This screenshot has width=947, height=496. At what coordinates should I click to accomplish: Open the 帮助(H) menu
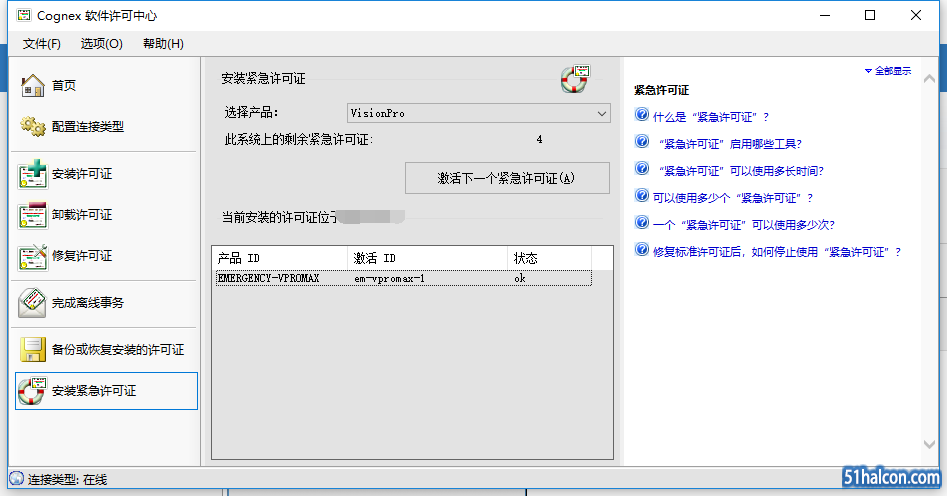163,43
